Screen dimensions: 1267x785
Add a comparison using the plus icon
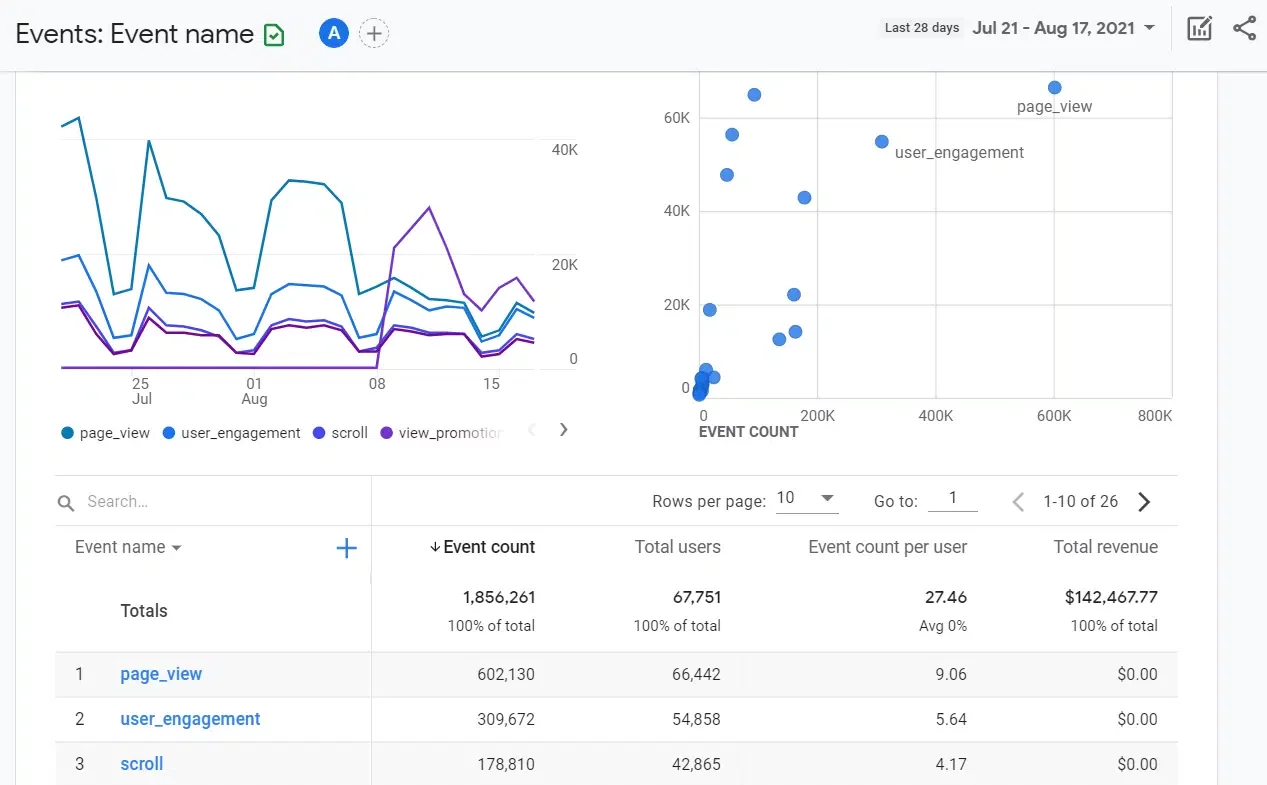point(374,32)
